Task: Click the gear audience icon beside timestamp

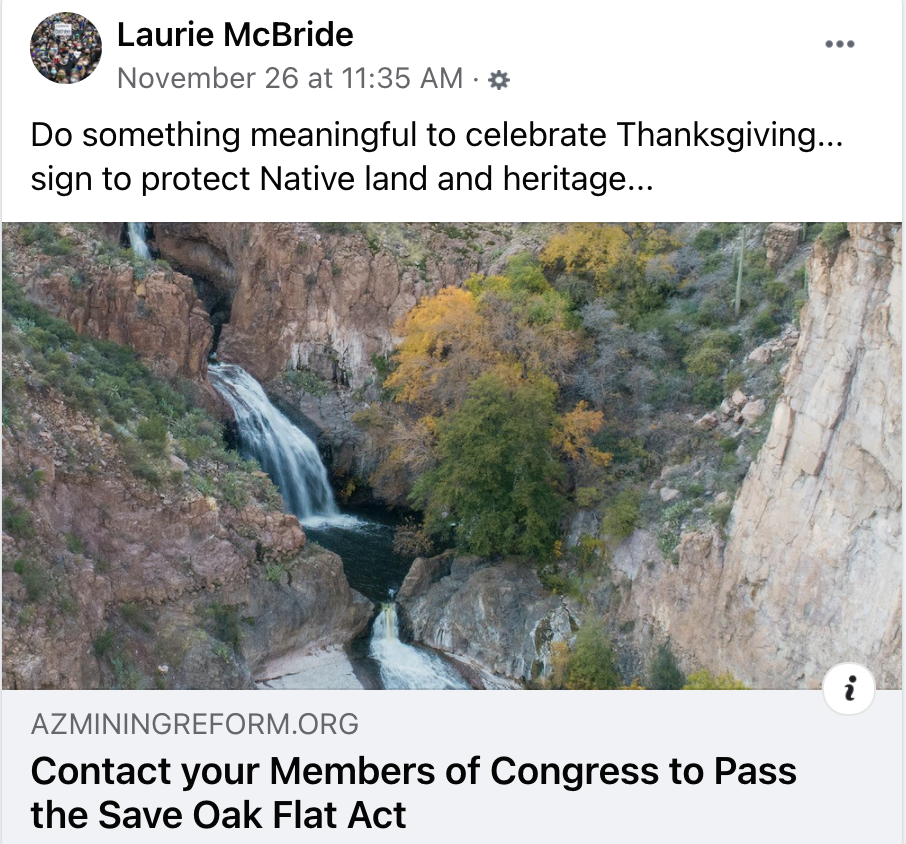Action: tap(499, 79)
